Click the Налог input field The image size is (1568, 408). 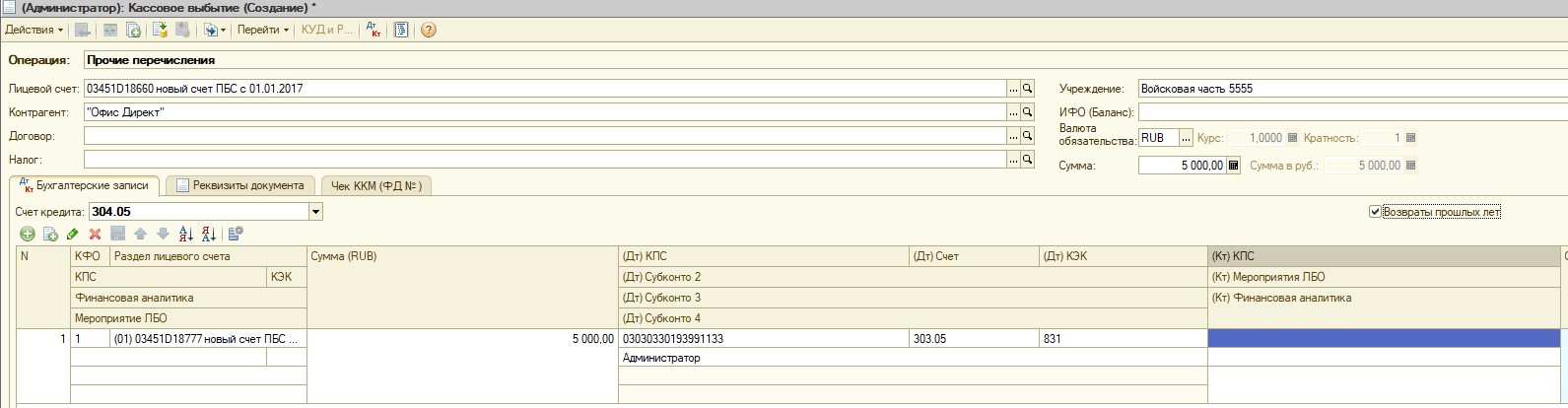[544, 160]
